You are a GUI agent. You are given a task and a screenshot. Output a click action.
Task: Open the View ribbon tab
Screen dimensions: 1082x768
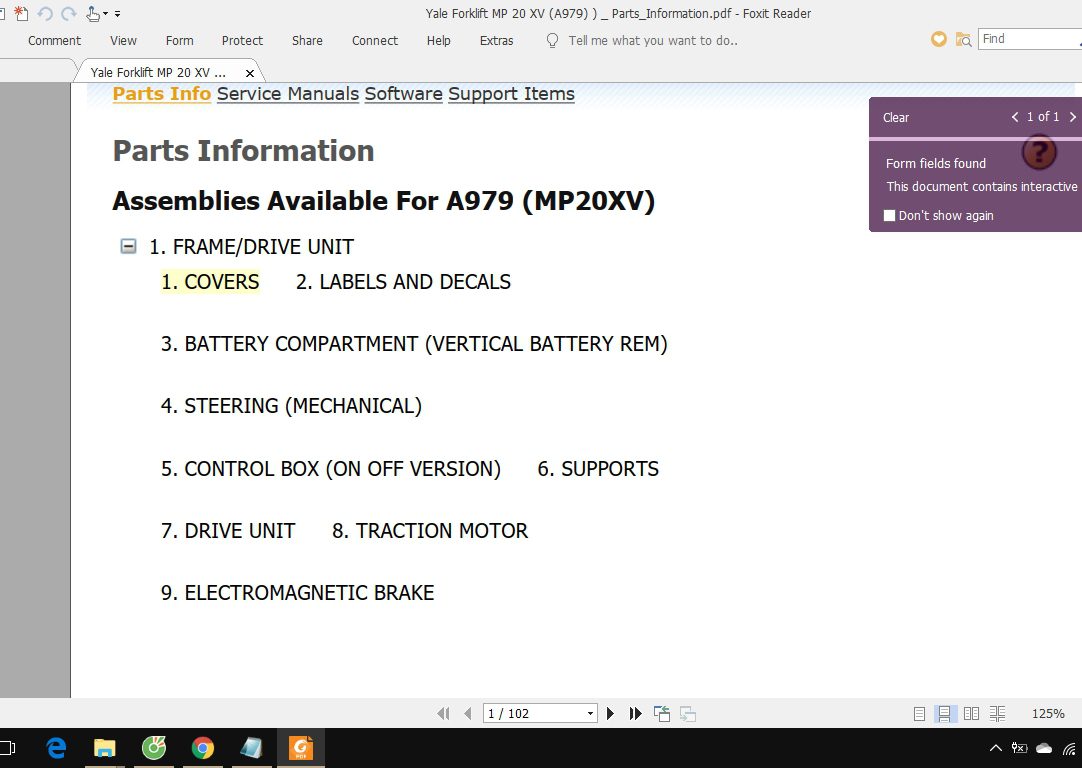124,41
